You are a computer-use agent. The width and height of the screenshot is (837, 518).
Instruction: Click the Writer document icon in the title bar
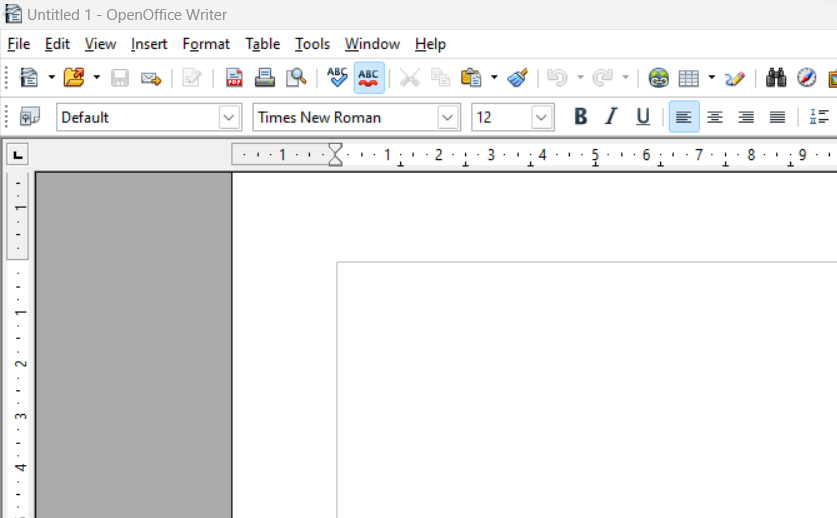pos(13,14)
